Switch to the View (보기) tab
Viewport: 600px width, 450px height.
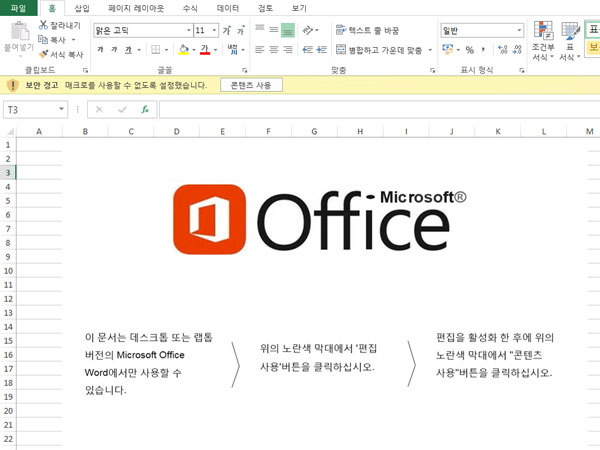click(x=299, y=8)
